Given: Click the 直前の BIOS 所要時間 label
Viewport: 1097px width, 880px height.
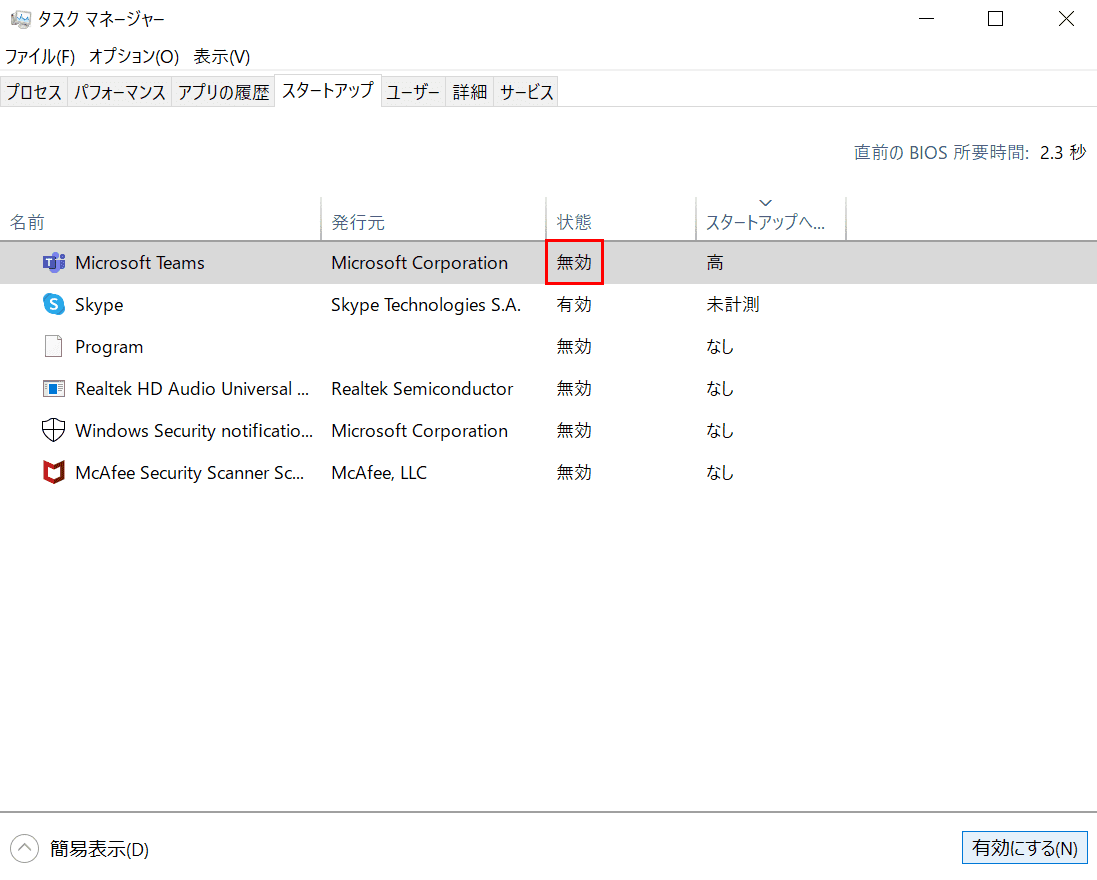Looking at the screenshot, I should [x=941, y=152].
